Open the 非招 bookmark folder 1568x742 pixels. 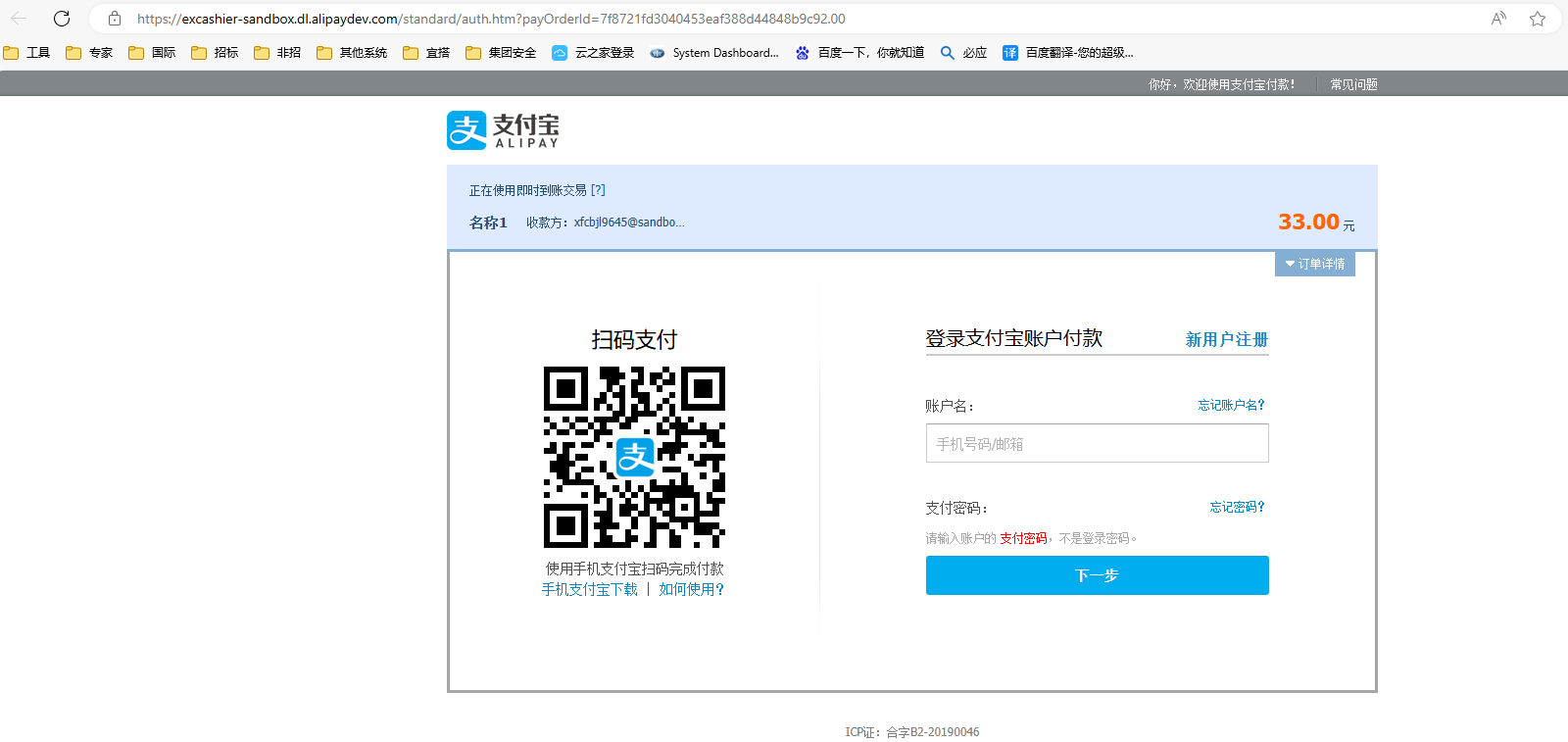pos(278,53)
